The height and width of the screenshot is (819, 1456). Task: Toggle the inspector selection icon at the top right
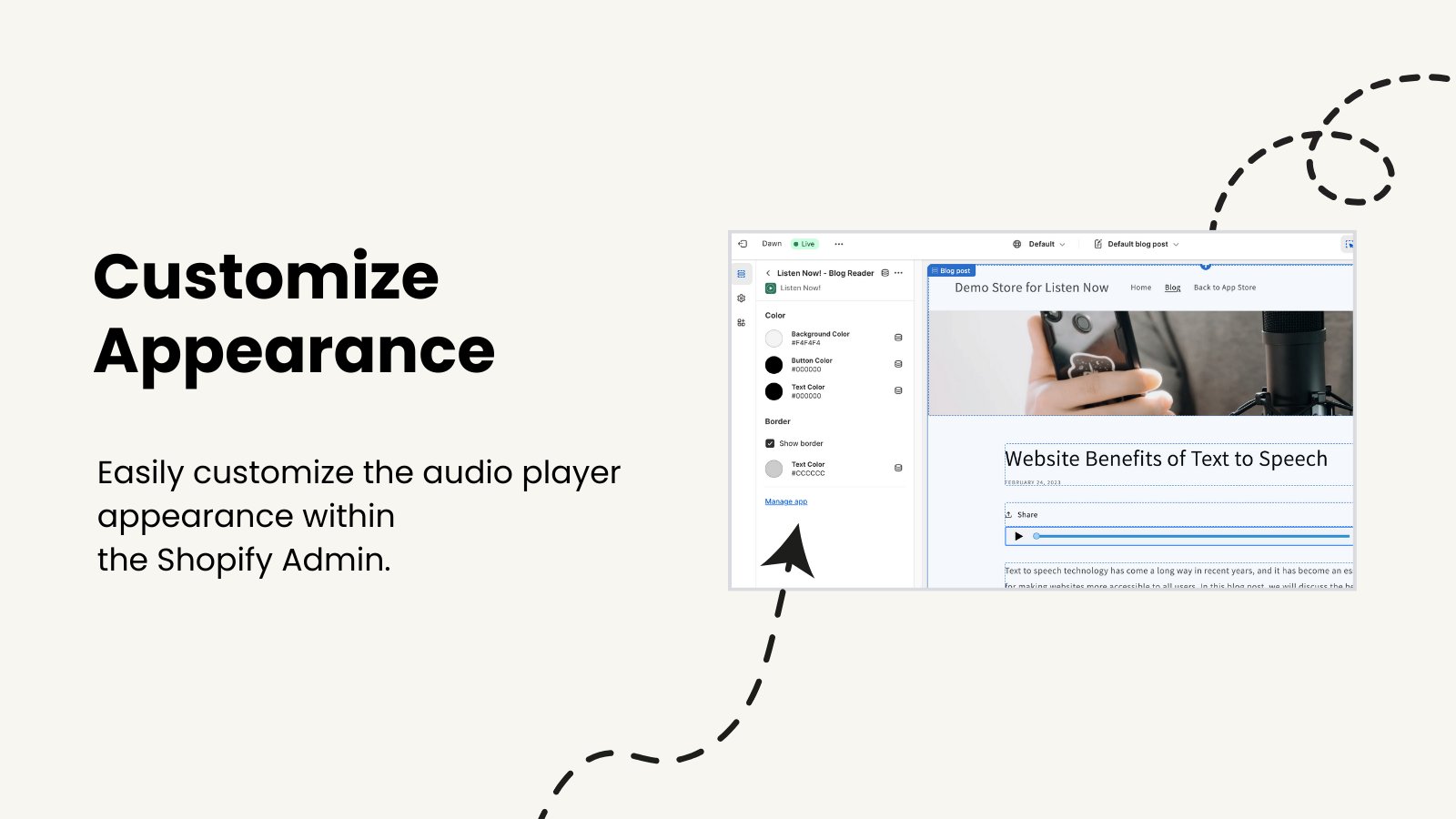click(1348, 244)
